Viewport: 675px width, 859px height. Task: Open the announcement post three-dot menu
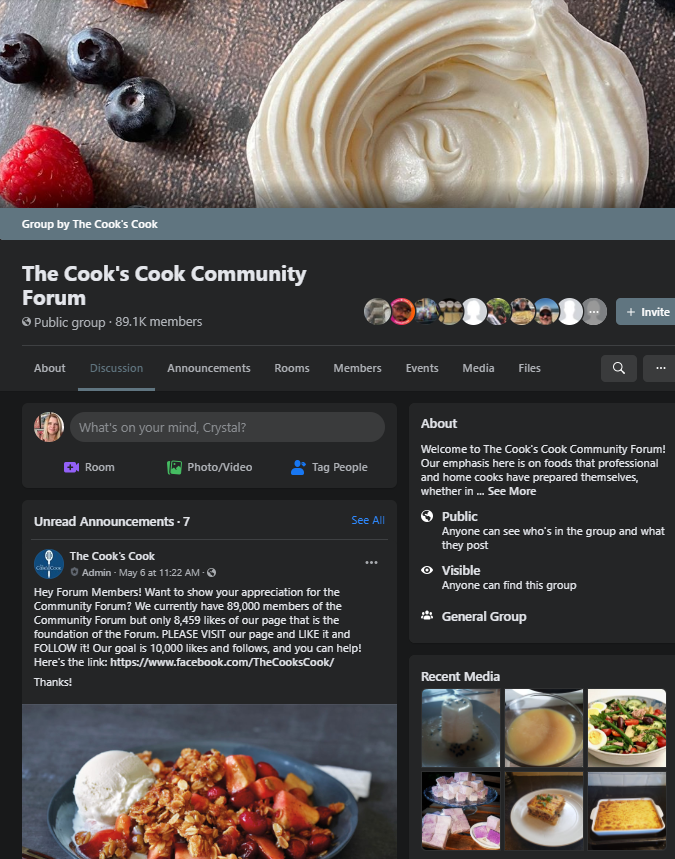(371, 563)
